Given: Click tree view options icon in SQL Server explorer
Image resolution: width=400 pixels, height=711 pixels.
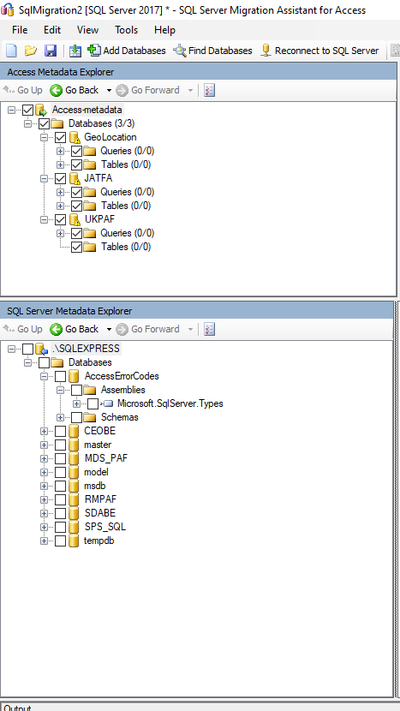Looking at the screenshot, I should (209, 329).
